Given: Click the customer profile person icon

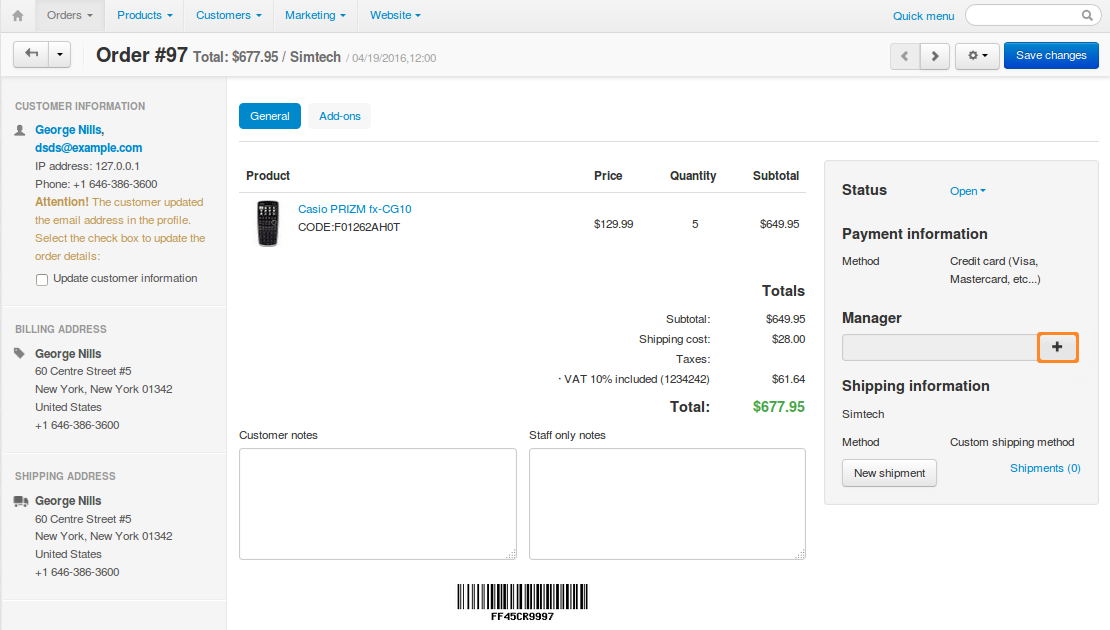Looking at the screenshot, I should [20, 130].
